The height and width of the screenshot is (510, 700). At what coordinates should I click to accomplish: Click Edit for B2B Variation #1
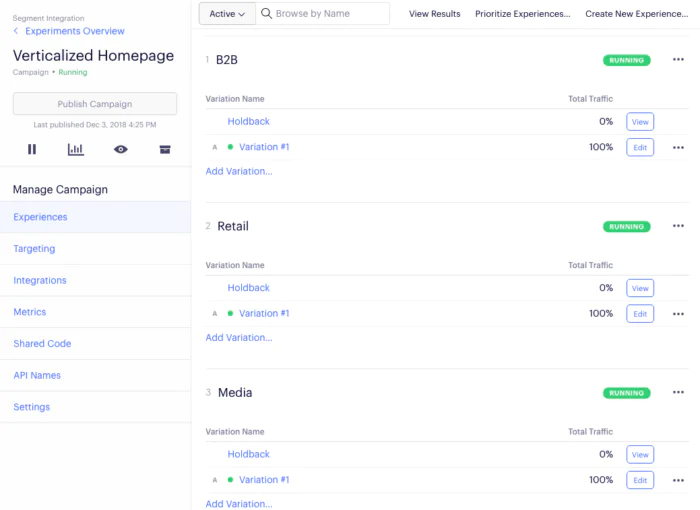[x=640, y=147]
